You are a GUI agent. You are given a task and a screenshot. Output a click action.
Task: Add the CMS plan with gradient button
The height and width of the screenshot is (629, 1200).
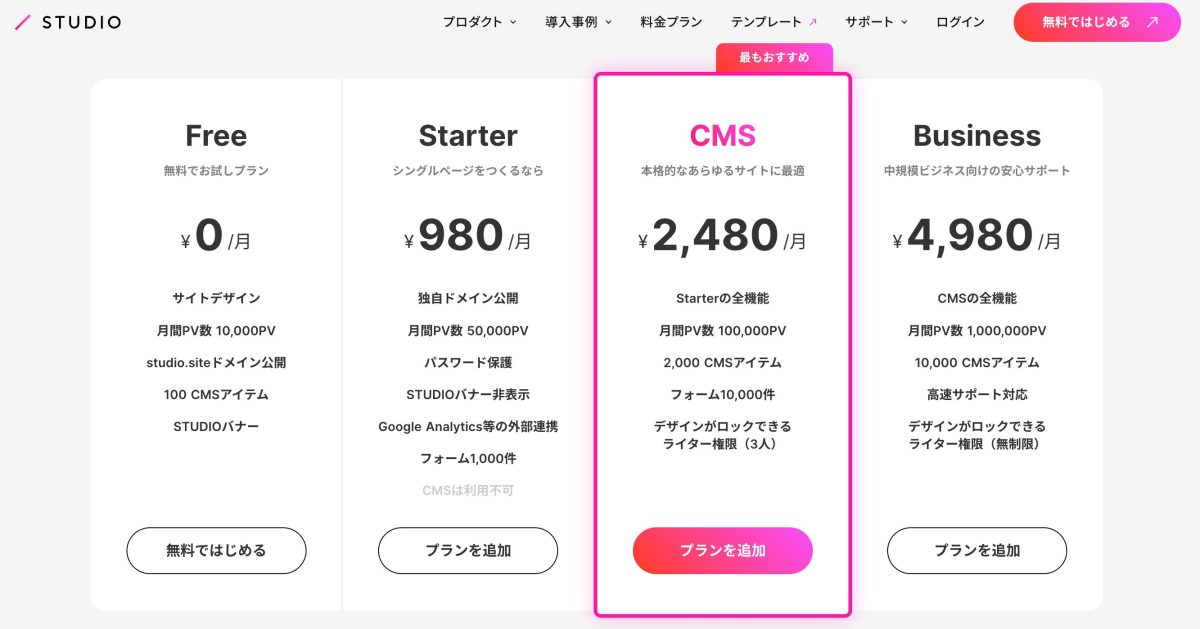(x=722, y=550)
